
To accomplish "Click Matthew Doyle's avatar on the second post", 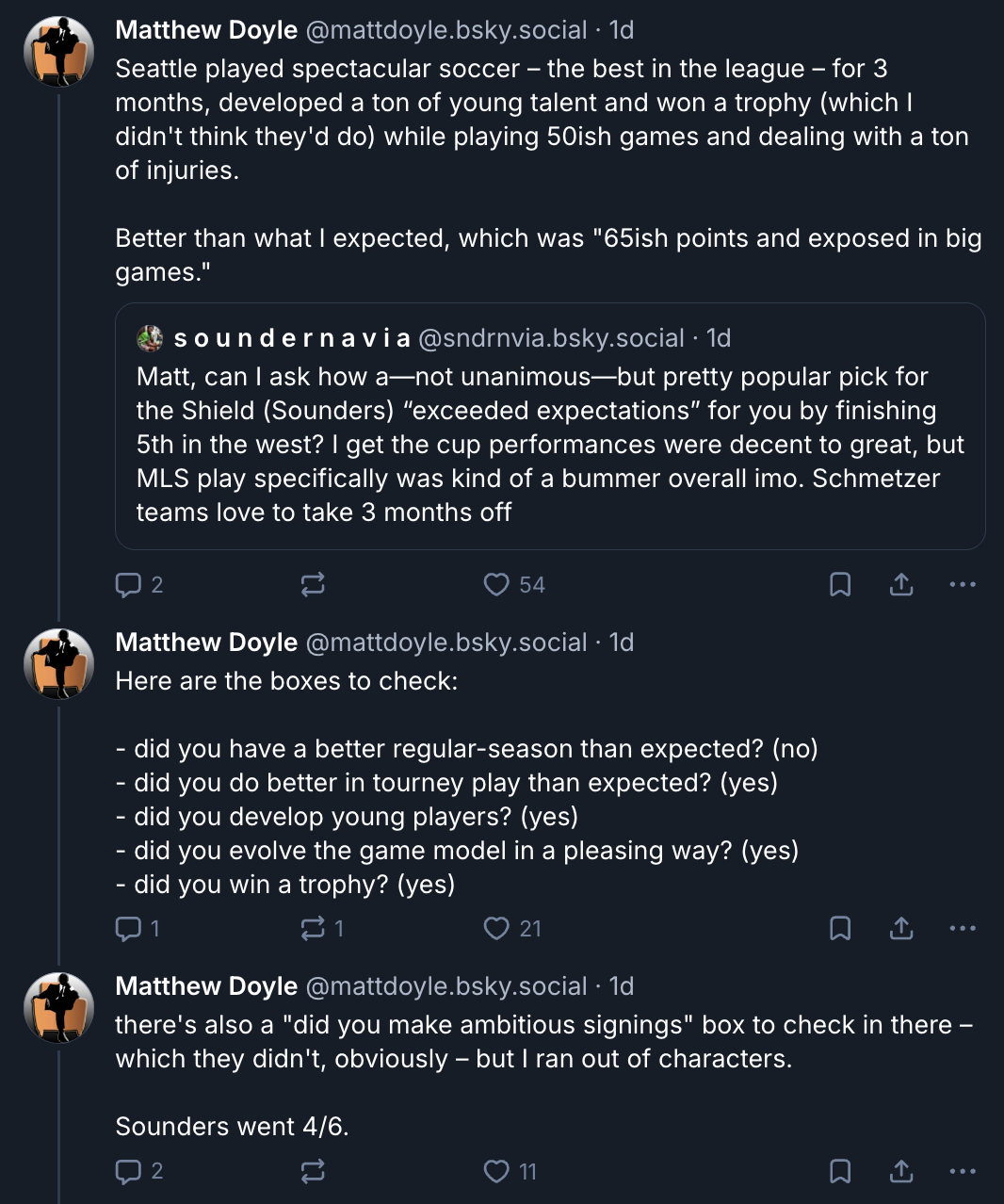I will 58,663.
